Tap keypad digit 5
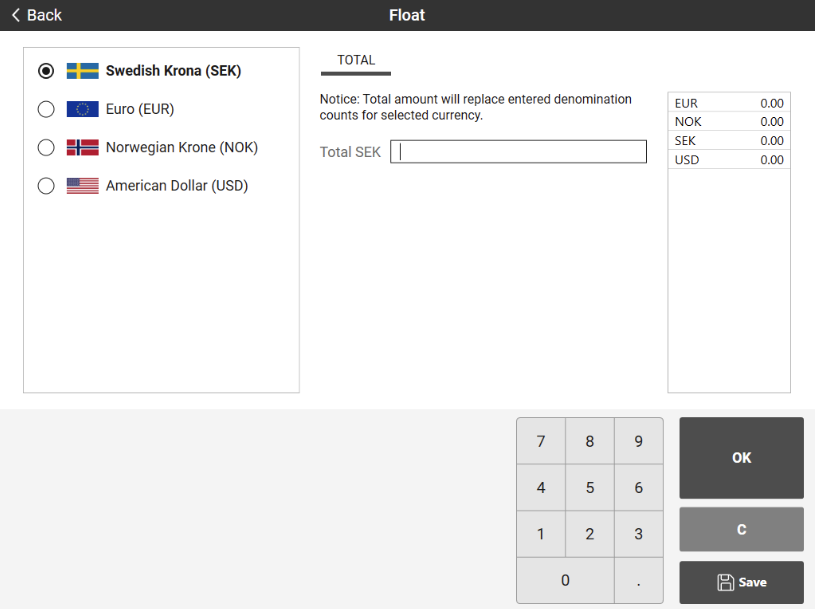This screenshot has height=609, width=815. click(x=590, y=488)
